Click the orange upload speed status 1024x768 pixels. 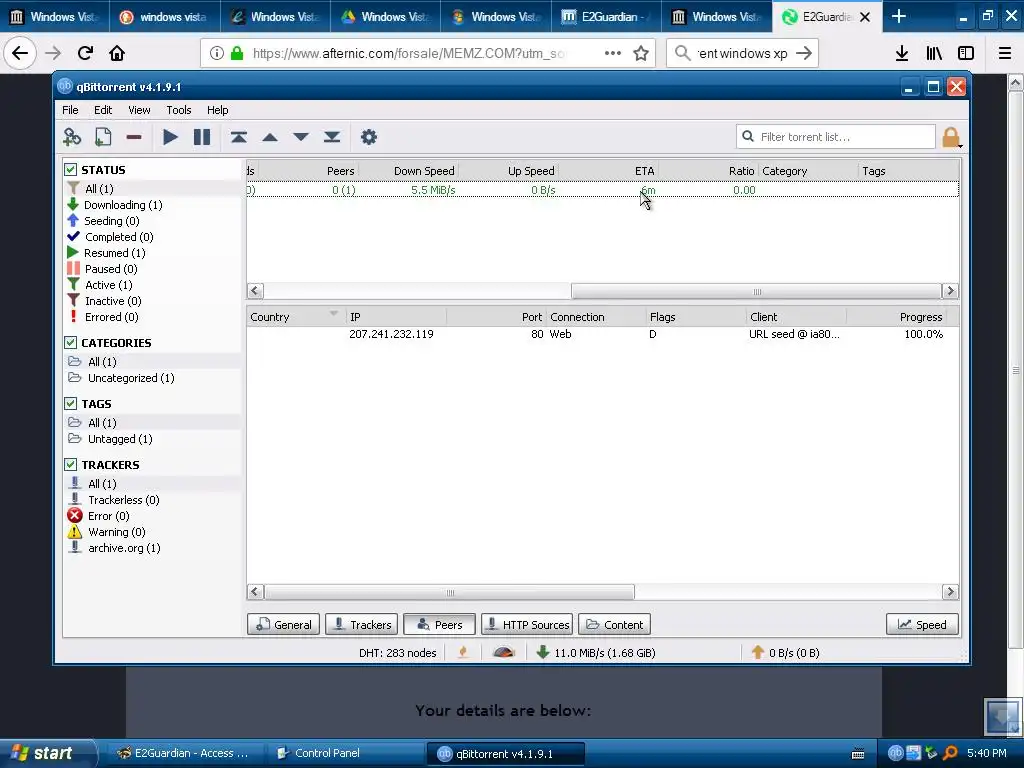coord(786,652)
